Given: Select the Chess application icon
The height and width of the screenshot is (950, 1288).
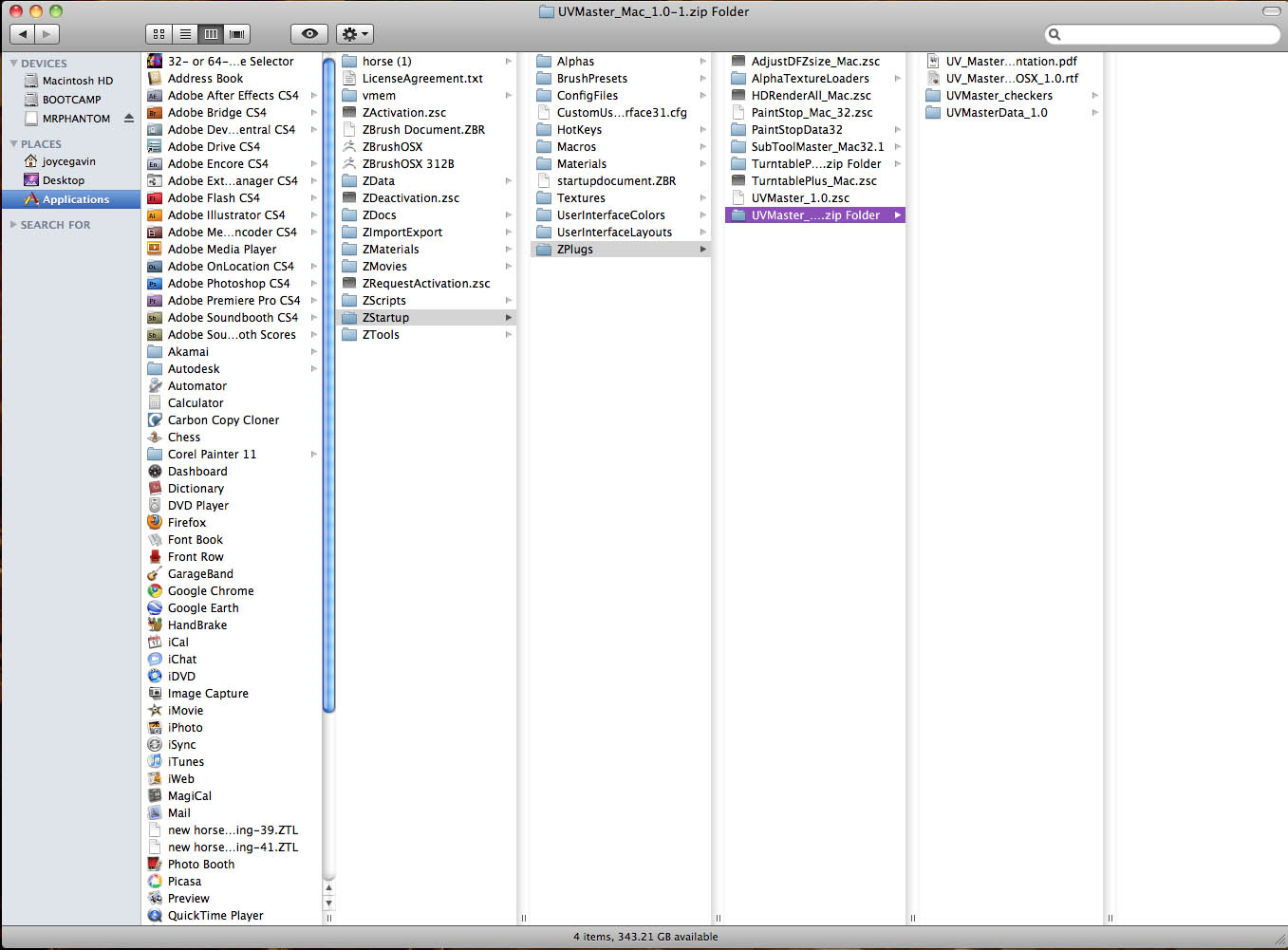Looking at the screenshot, I should tap(155, 438).
